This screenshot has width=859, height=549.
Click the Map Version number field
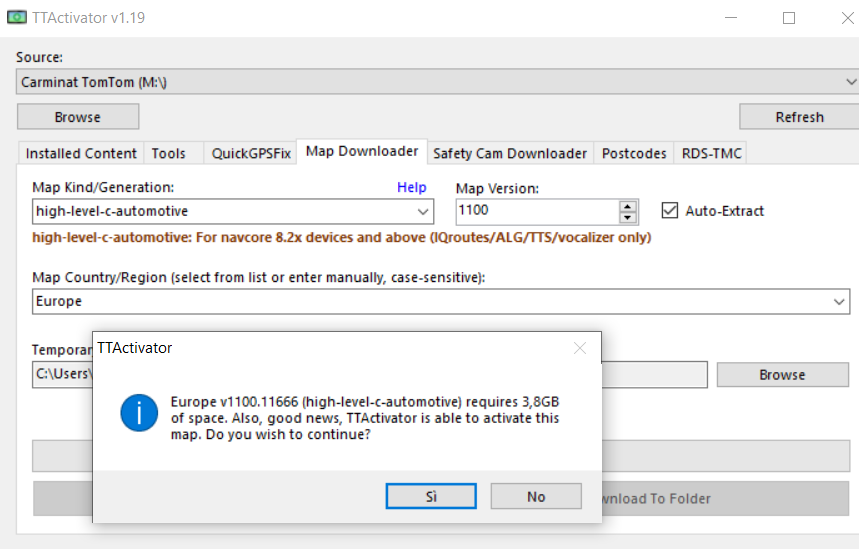(x=537, y=211)
